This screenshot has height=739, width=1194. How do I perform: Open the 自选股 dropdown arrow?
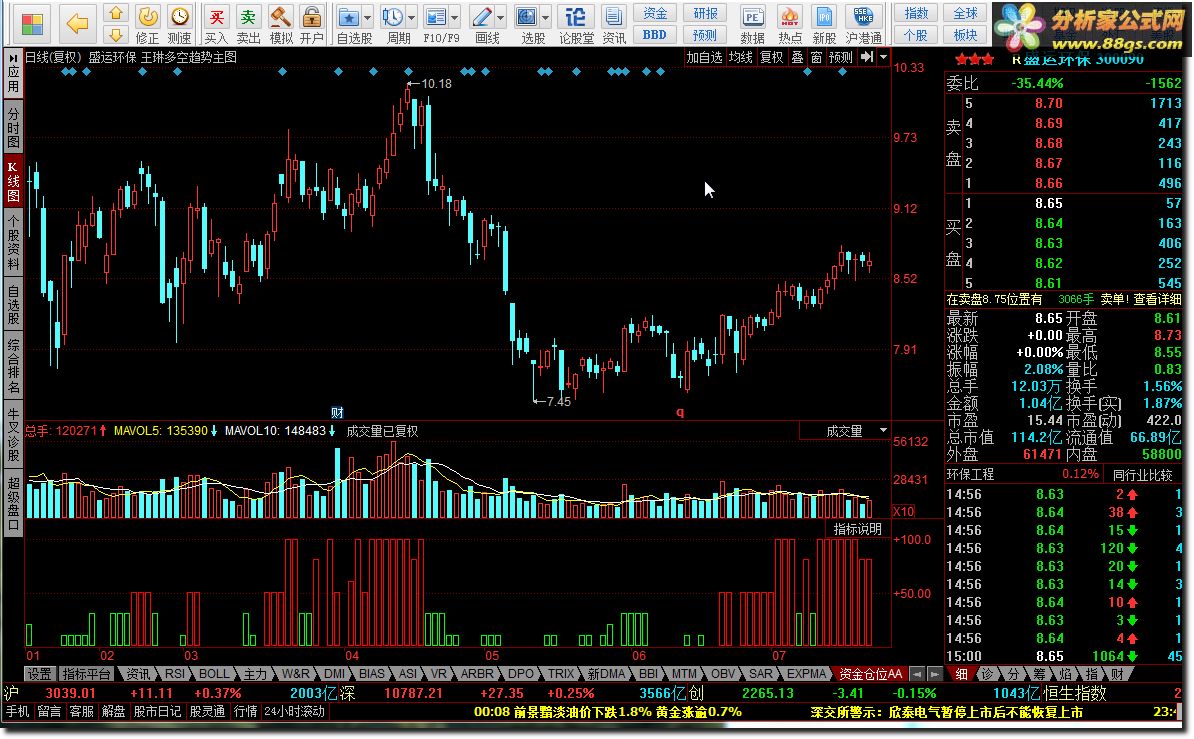click(x=368, y=17)
